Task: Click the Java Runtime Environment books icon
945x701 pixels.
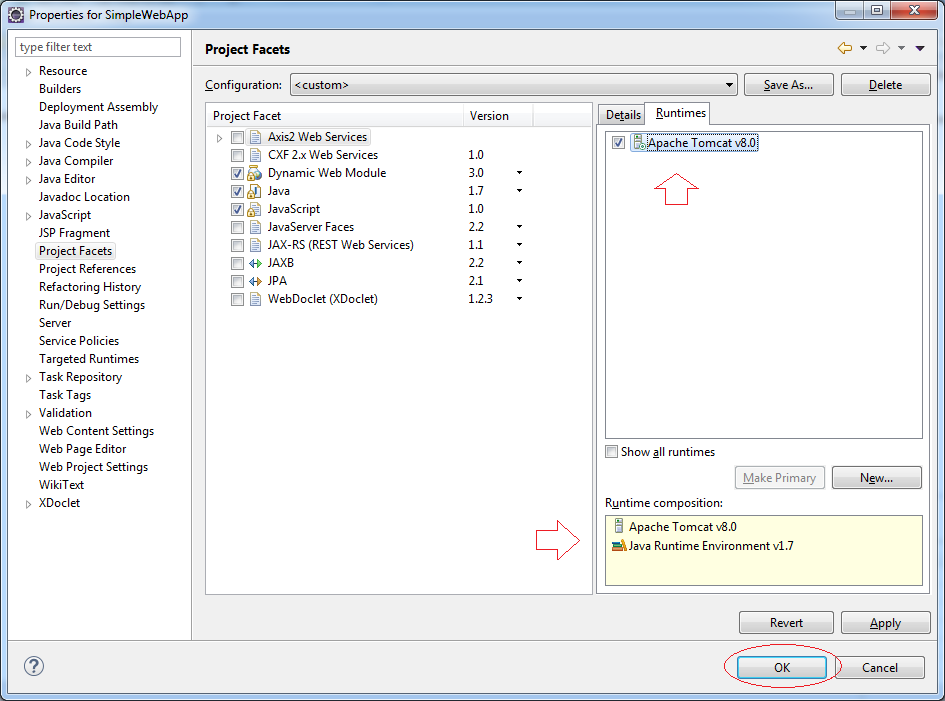Action: (619, 545)
